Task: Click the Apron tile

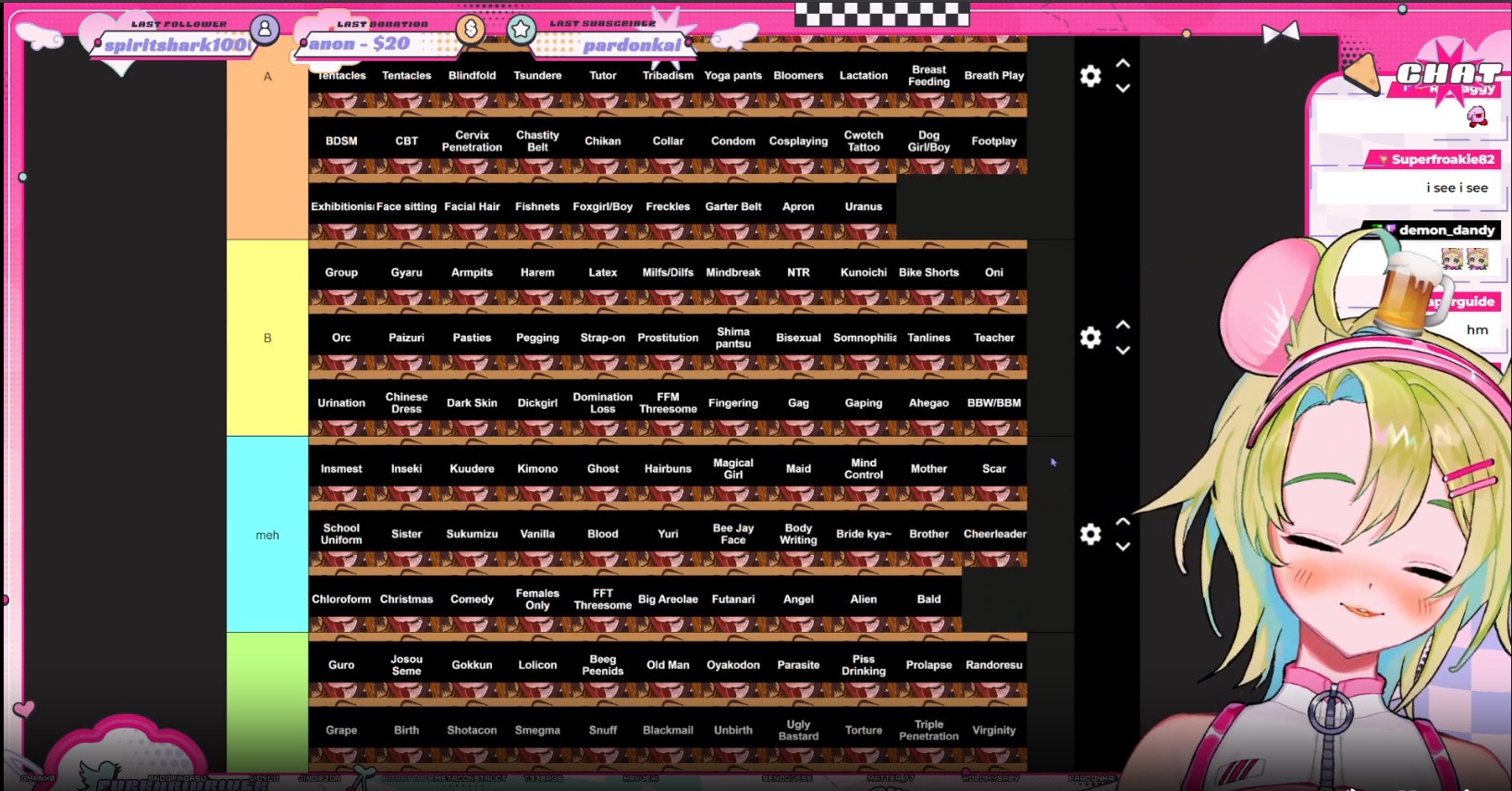Action: click(798, 207)
